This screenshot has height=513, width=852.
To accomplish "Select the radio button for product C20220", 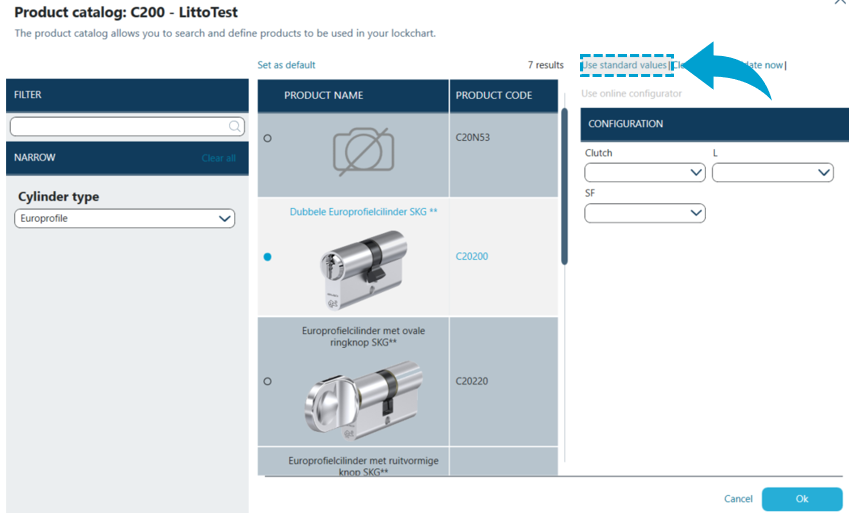I will (x=267, y=381).
